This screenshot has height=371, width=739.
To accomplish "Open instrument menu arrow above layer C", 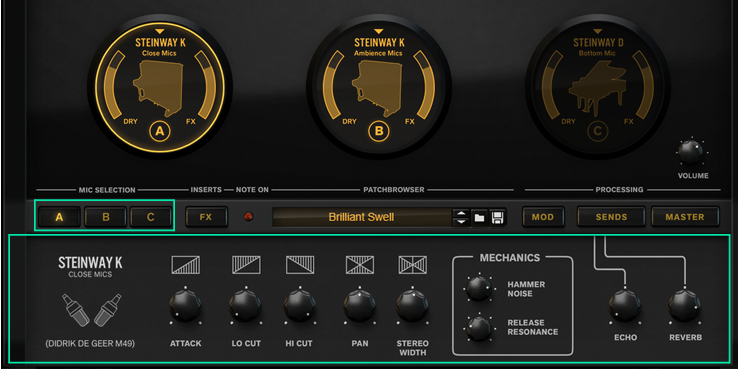I will click(598, 32).
